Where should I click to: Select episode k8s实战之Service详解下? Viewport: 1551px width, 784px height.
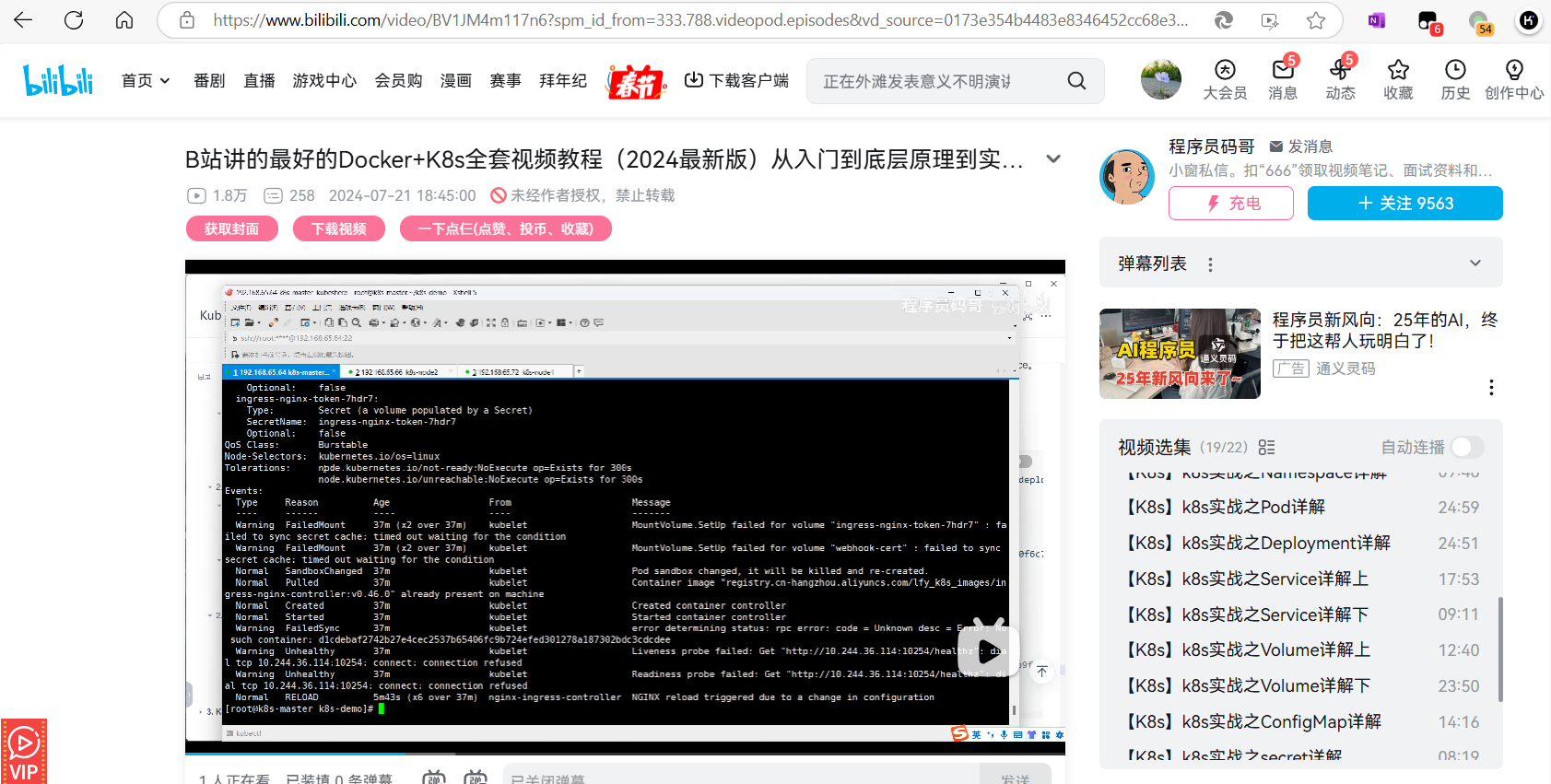[1300, 614]
